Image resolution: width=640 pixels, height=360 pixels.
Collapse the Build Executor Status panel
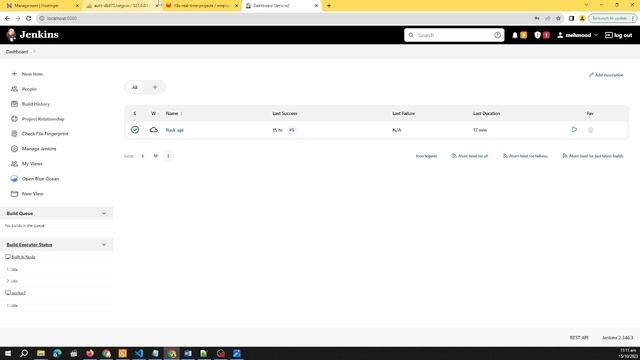pos(104,245)
